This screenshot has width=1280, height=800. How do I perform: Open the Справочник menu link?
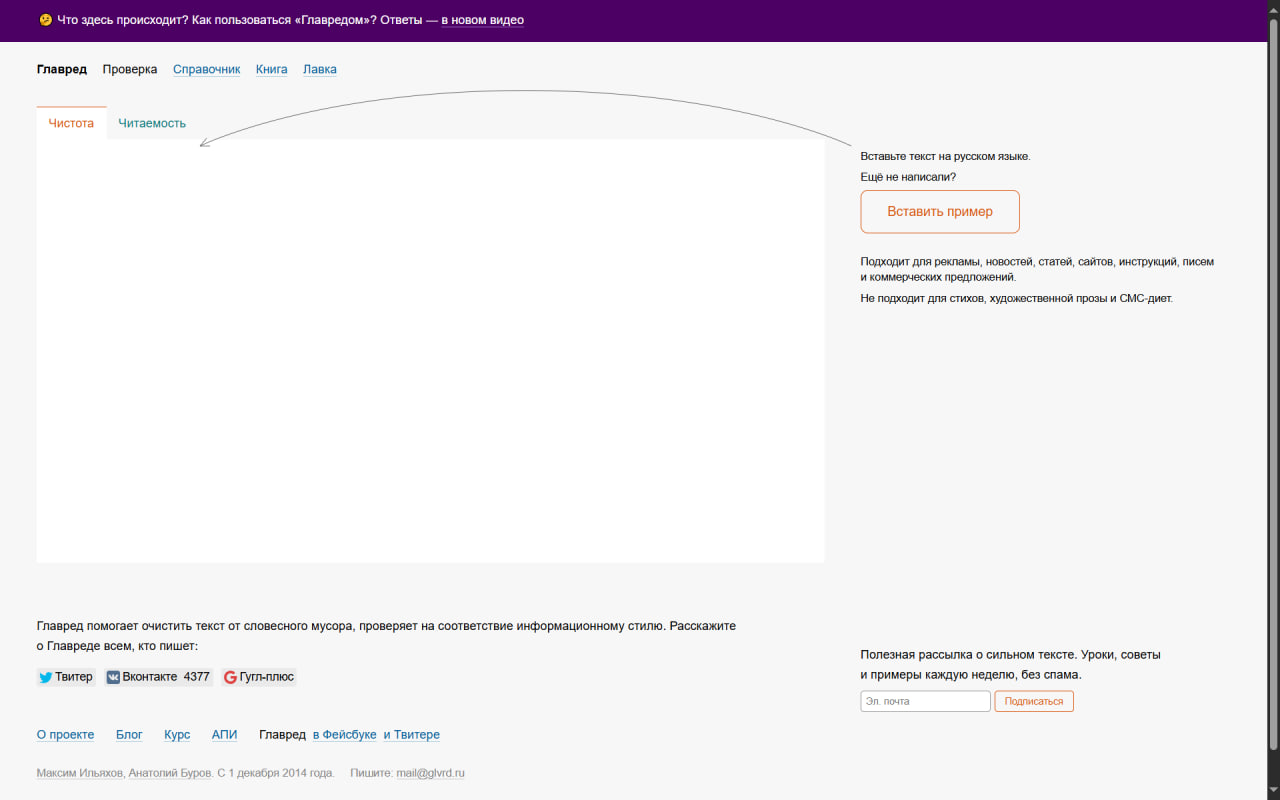click(x=206, y=69)
